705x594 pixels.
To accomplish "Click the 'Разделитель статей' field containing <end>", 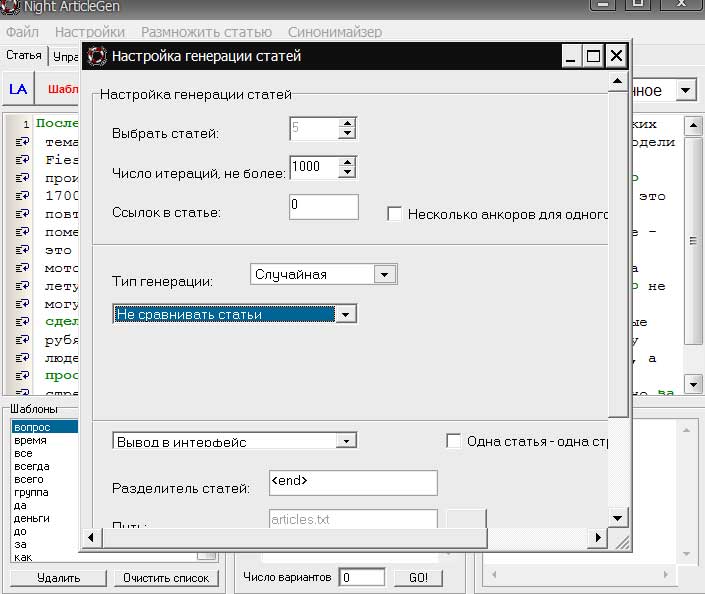I will point(353,483).
